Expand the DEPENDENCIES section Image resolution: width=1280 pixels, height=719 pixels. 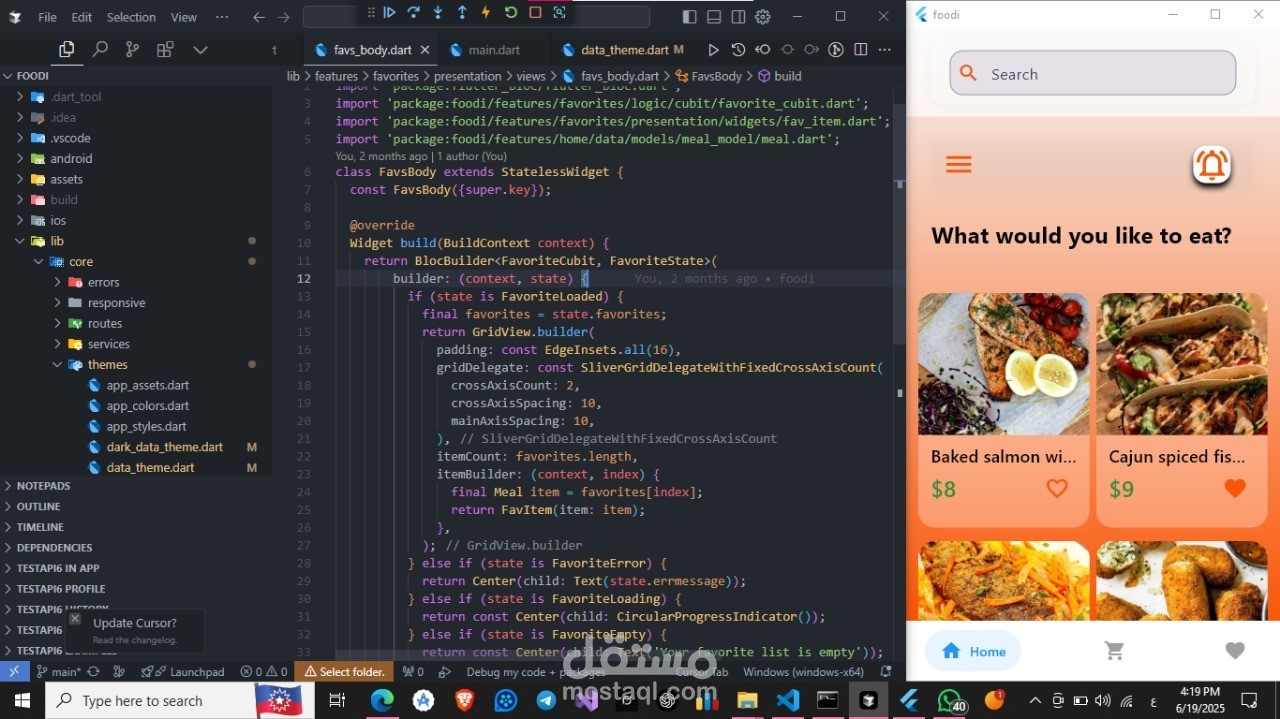click(54, 548)
